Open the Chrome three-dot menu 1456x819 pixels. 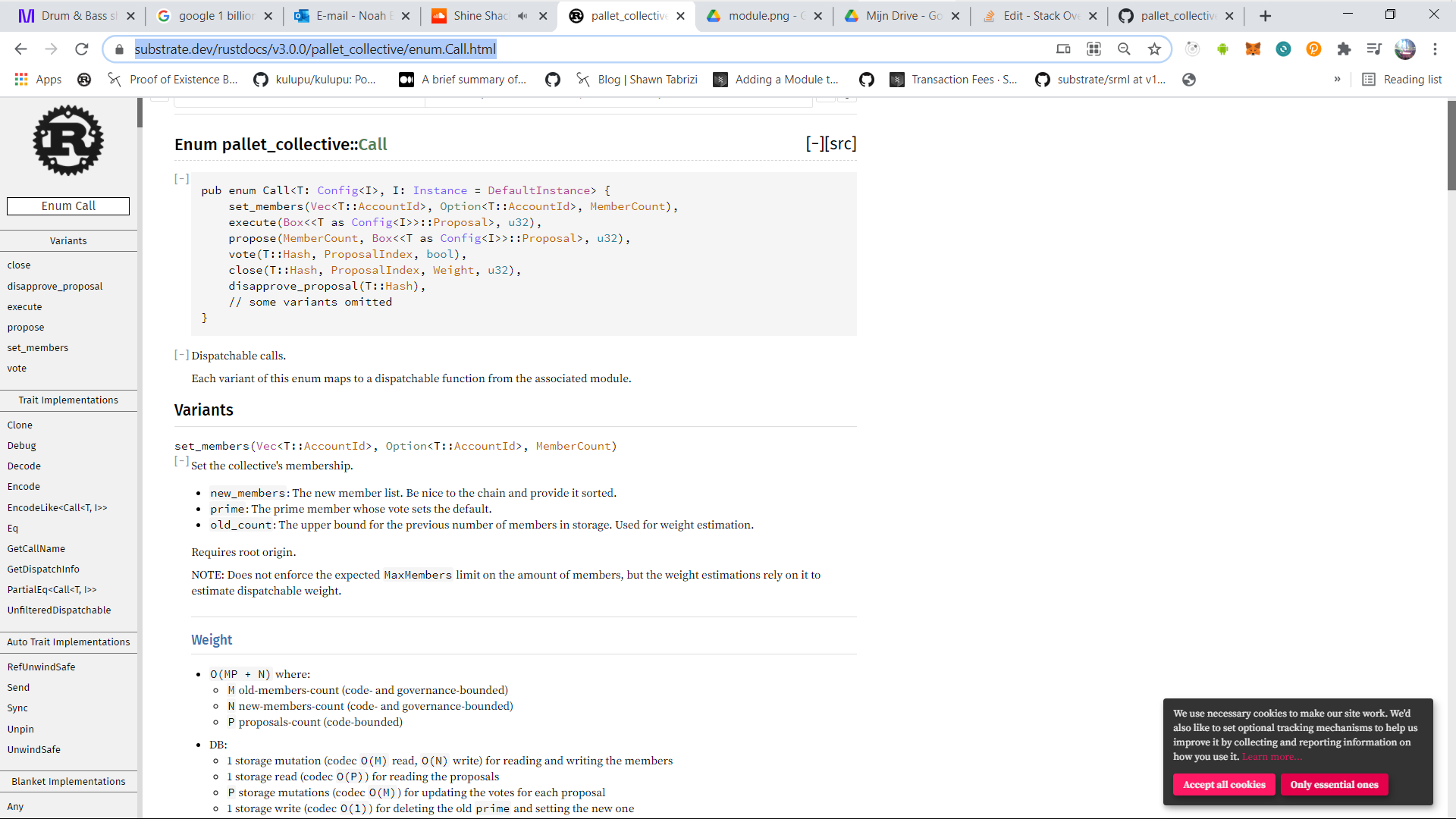(1435, 49)
